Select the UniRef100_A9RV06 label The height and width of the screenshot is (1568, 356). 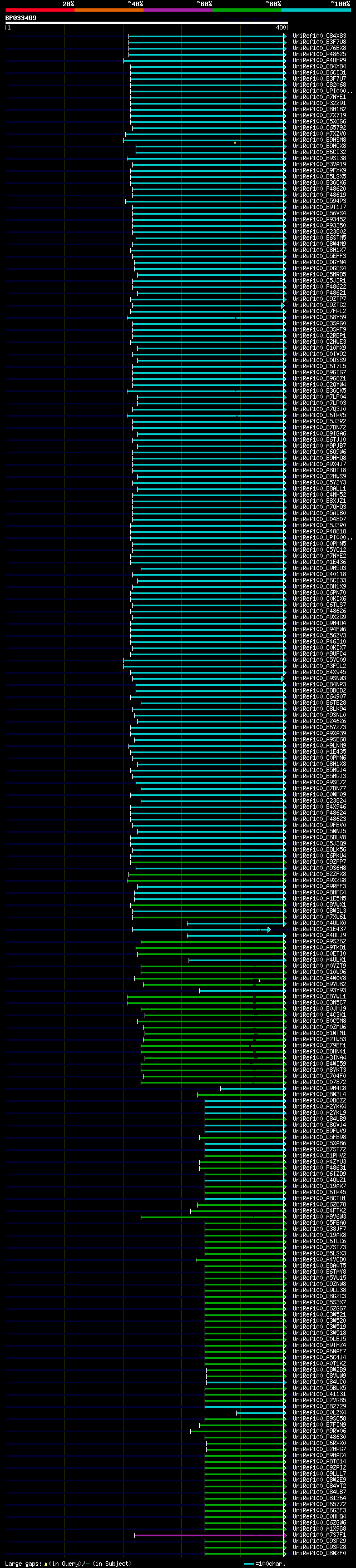(x=319, y=1431)
